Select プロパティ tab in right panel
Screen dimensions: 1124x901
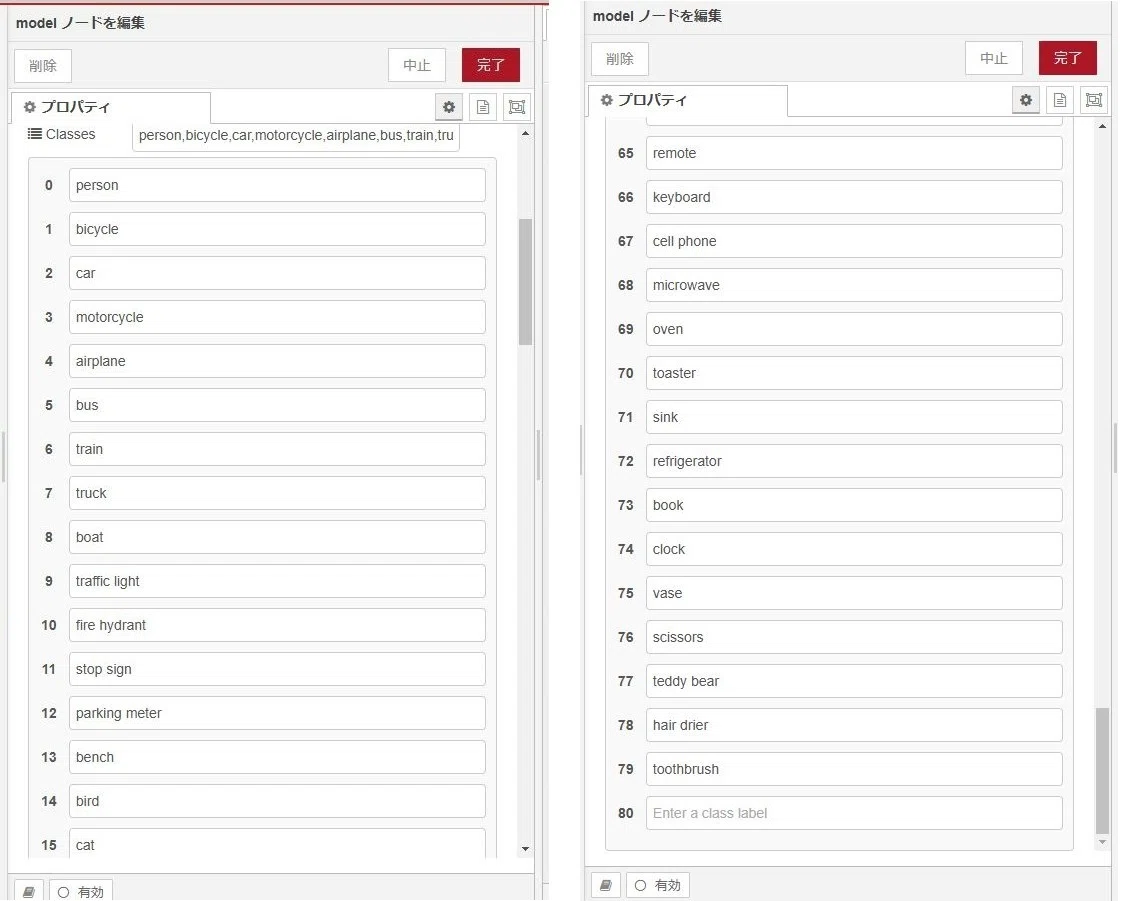(688, 100)
